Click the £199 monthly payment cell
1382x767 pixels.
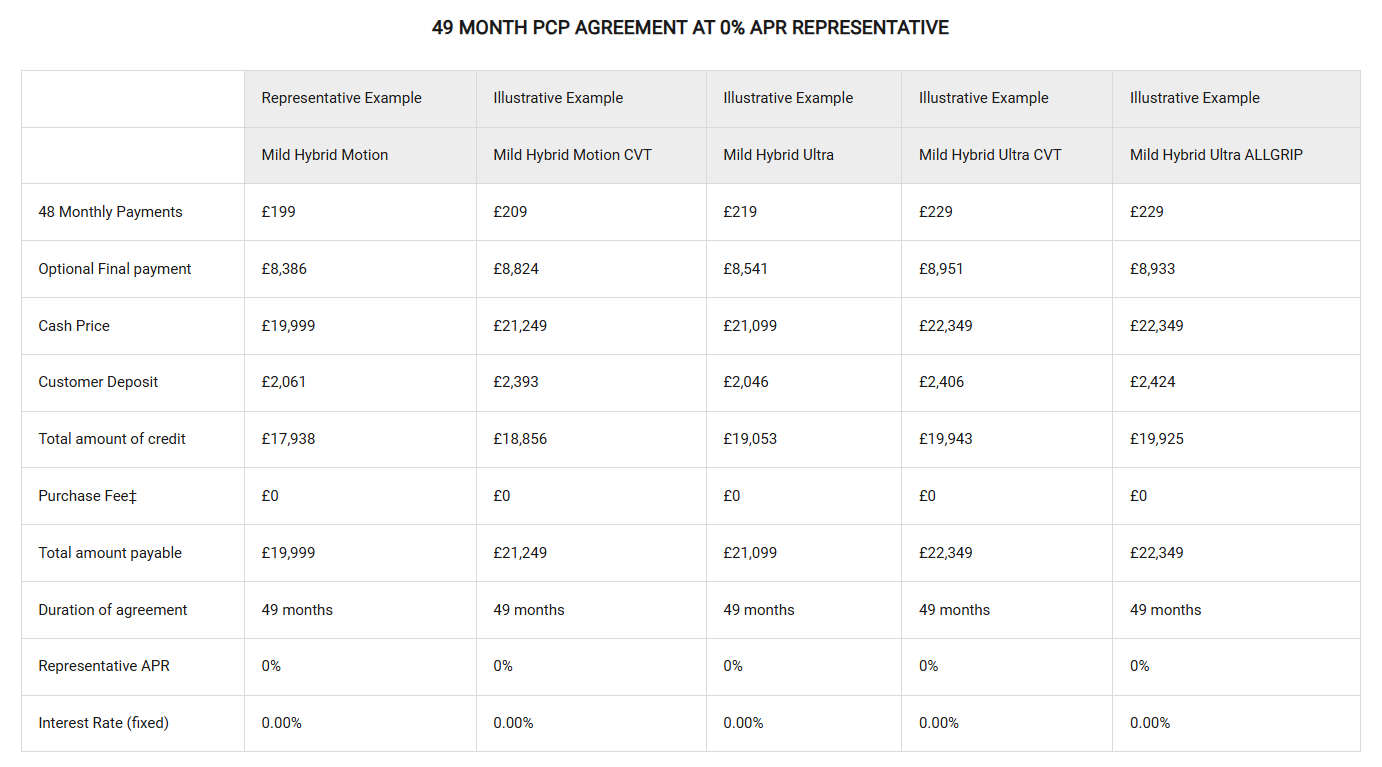(278, 212)
